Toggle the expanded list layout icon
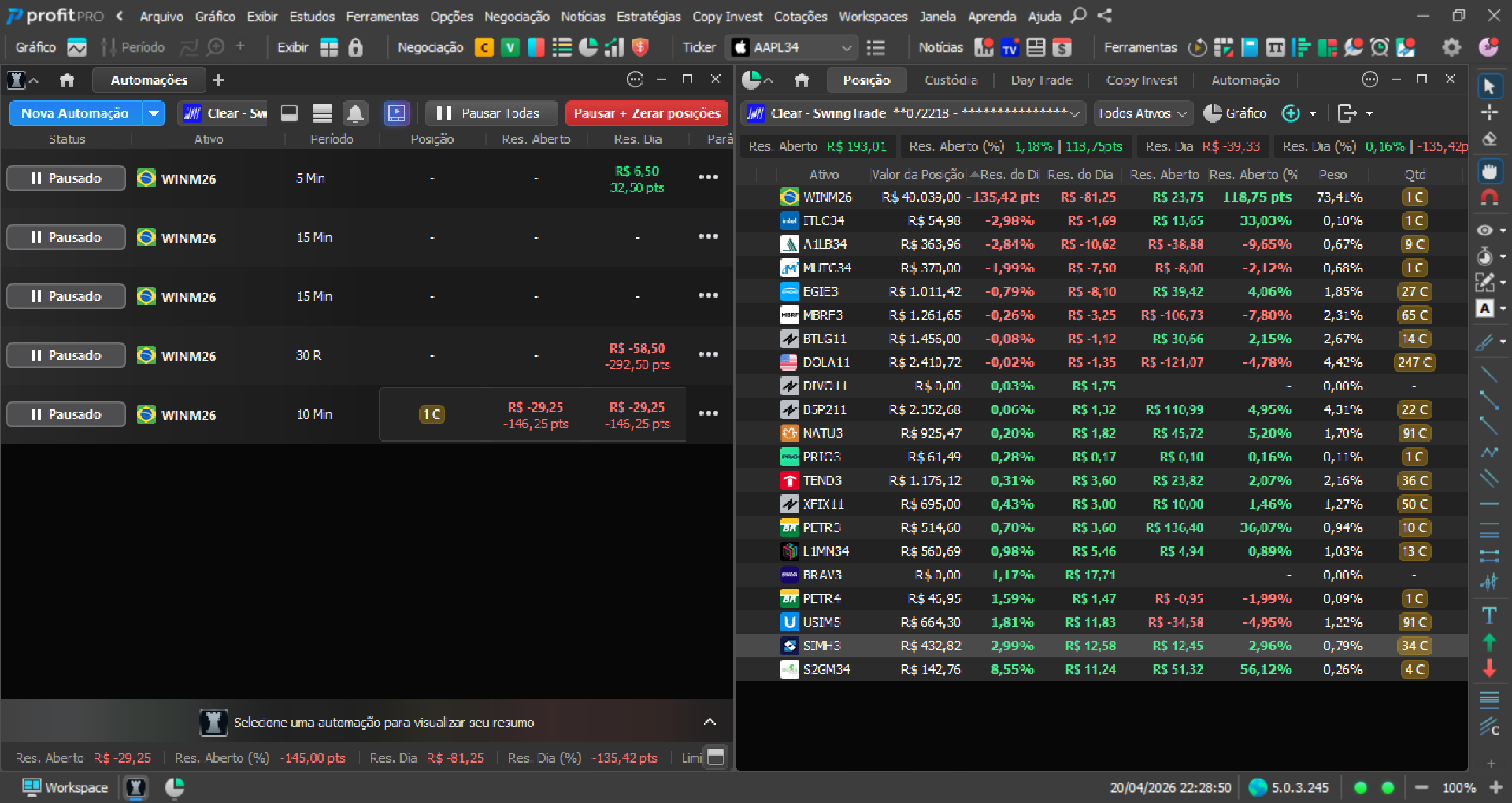The width and height of the screenshot is (1512, 803). 321,113
